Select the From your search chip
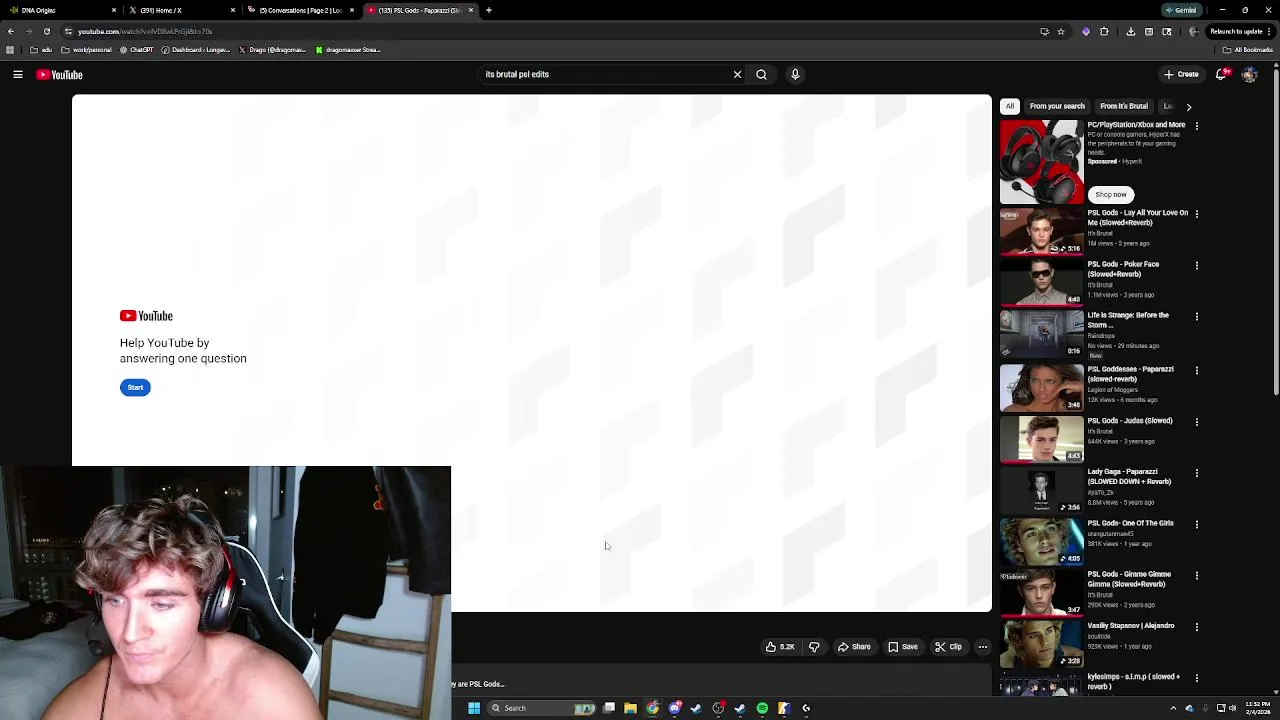 pos(1057,106)
